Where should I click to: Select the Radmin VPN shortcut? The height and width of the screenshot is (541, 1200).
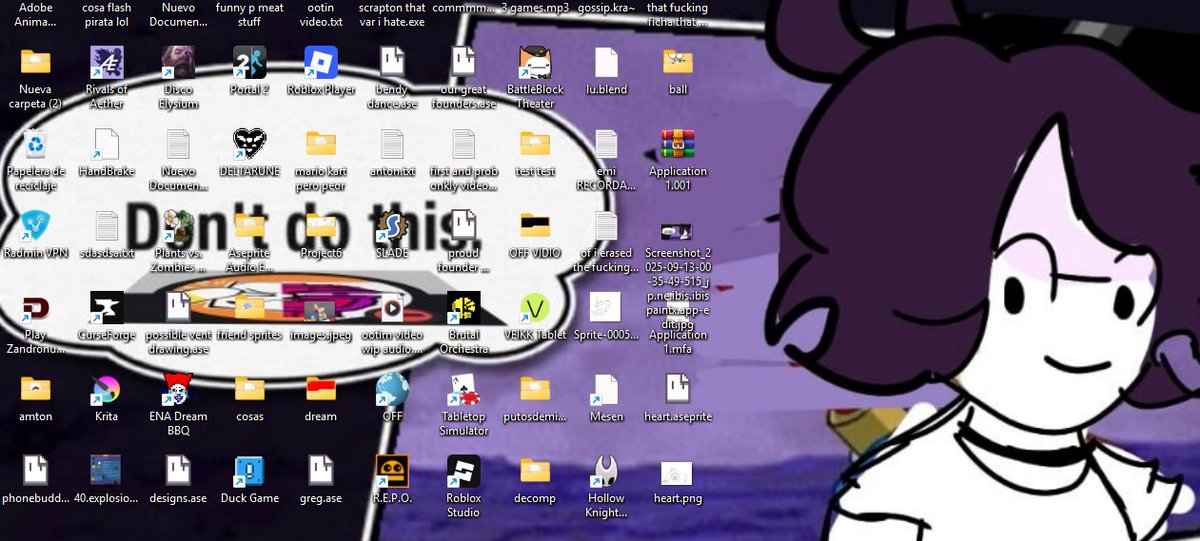click(x=35, y=226)
